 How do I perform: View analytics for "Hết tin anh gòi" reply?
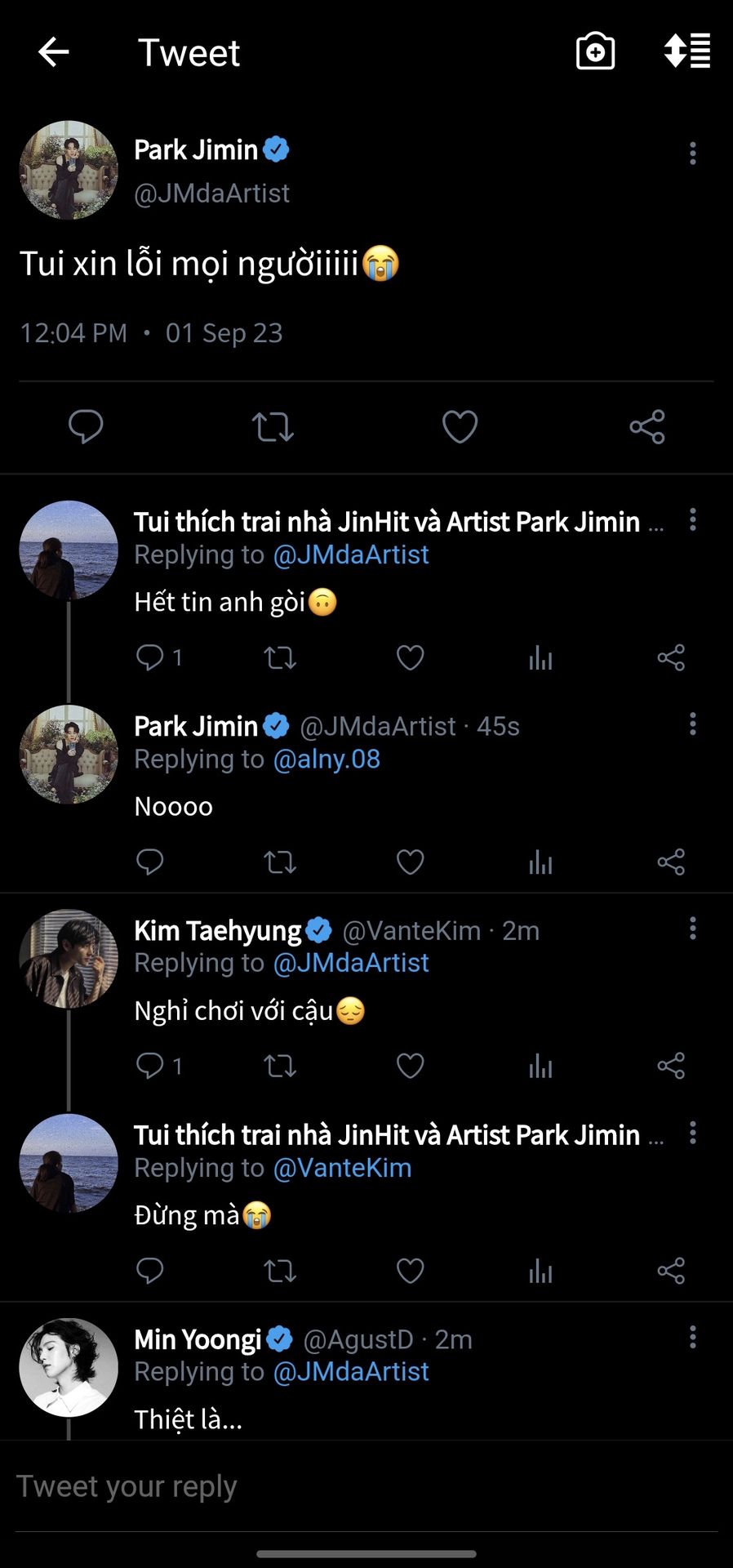coord(540,657)
